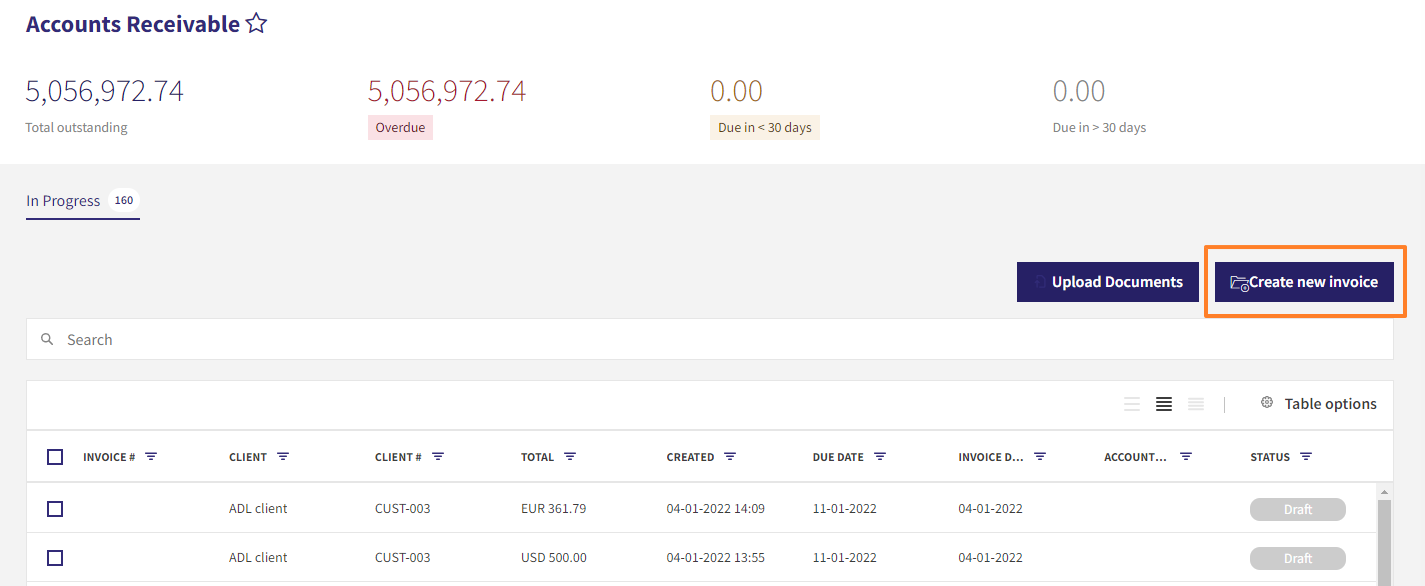The image size is (1425, 586).
Task: Tick the select-all checkbox in table header
Action: tap(55, 457)
